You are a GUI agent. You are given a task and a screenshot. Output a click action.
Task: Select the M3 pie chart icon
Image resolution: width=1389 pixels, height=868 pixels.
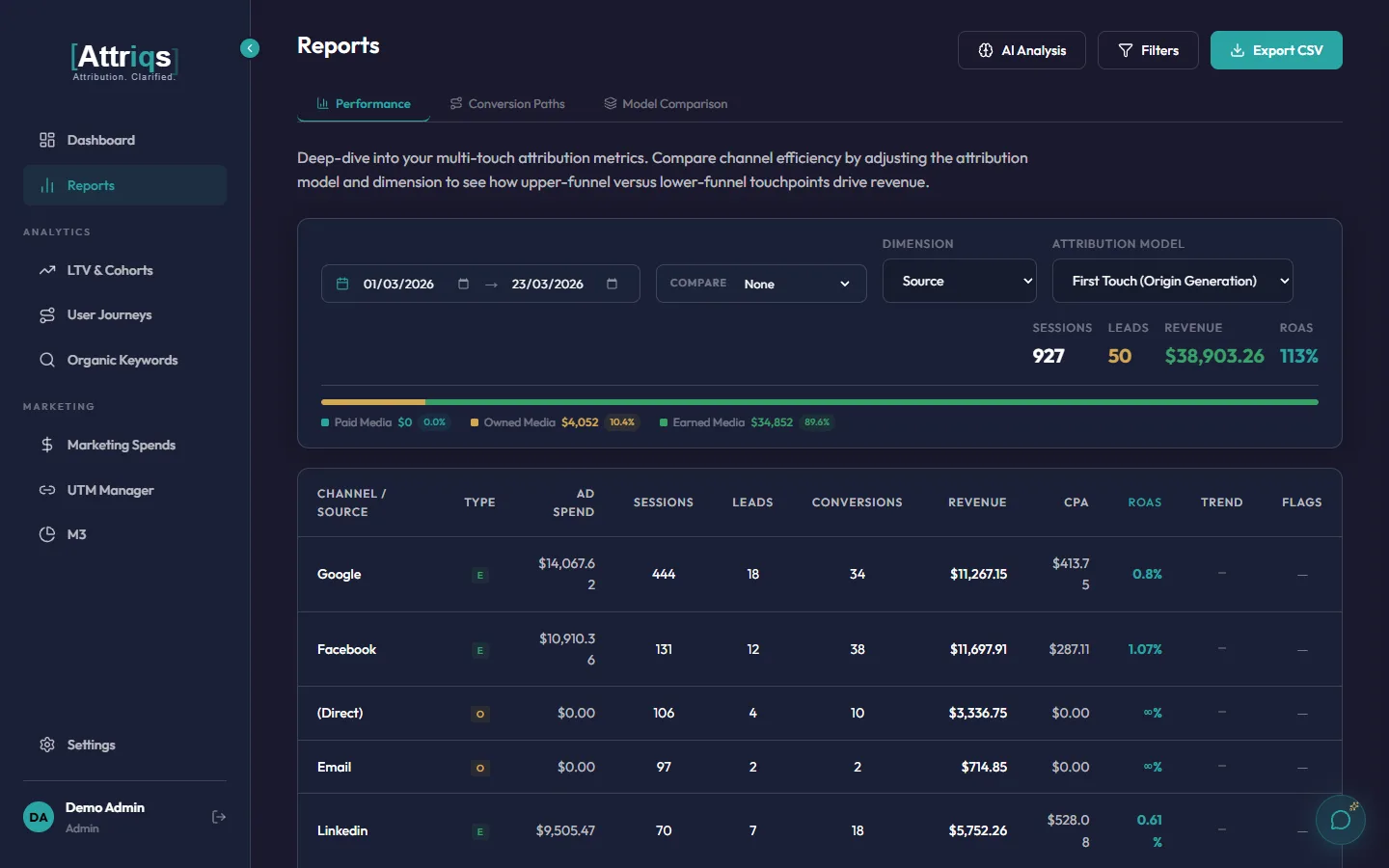click(x=46, y=534)
